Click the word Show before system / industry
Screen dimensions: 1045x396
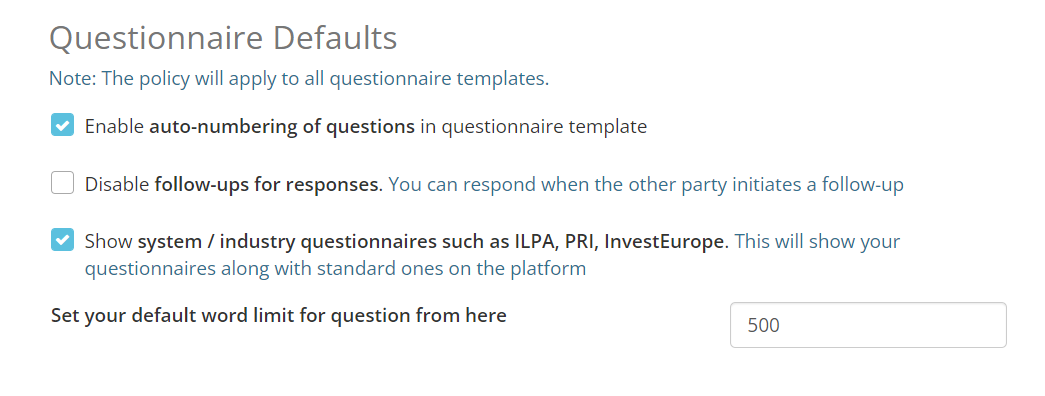[x=109, y=241]
